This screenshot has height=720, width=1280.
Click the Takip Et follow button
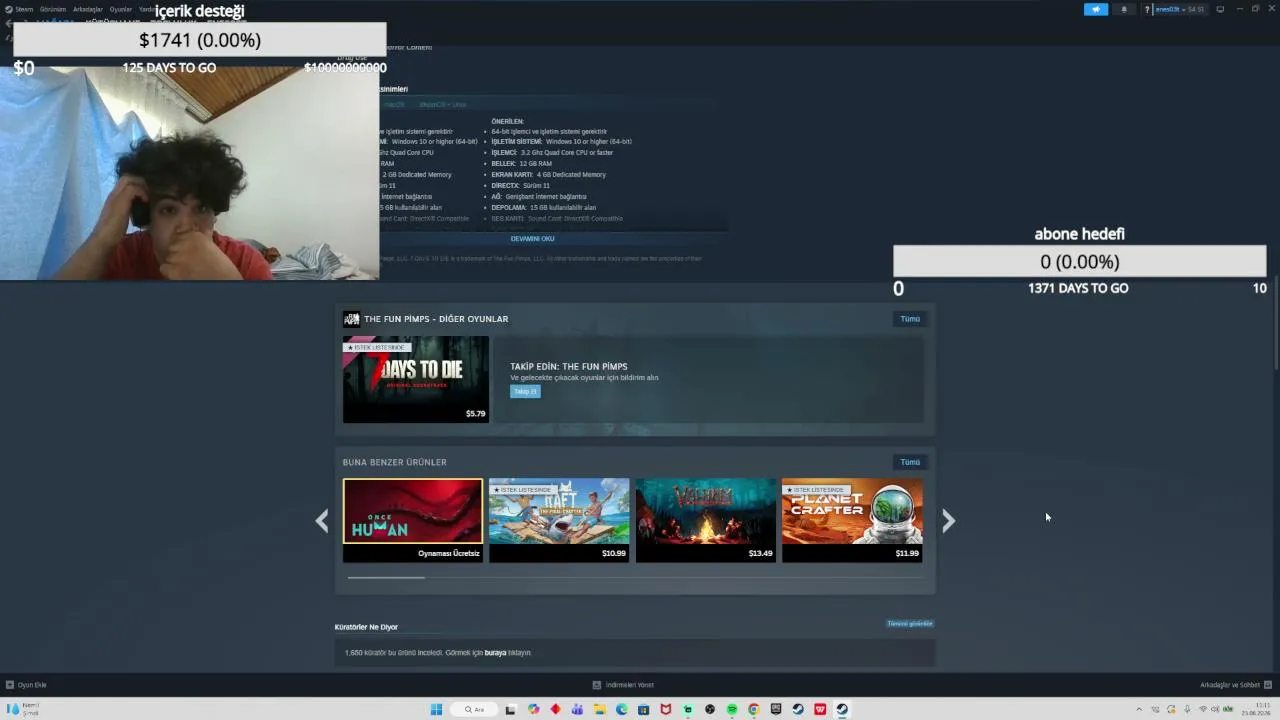point(525,391)
